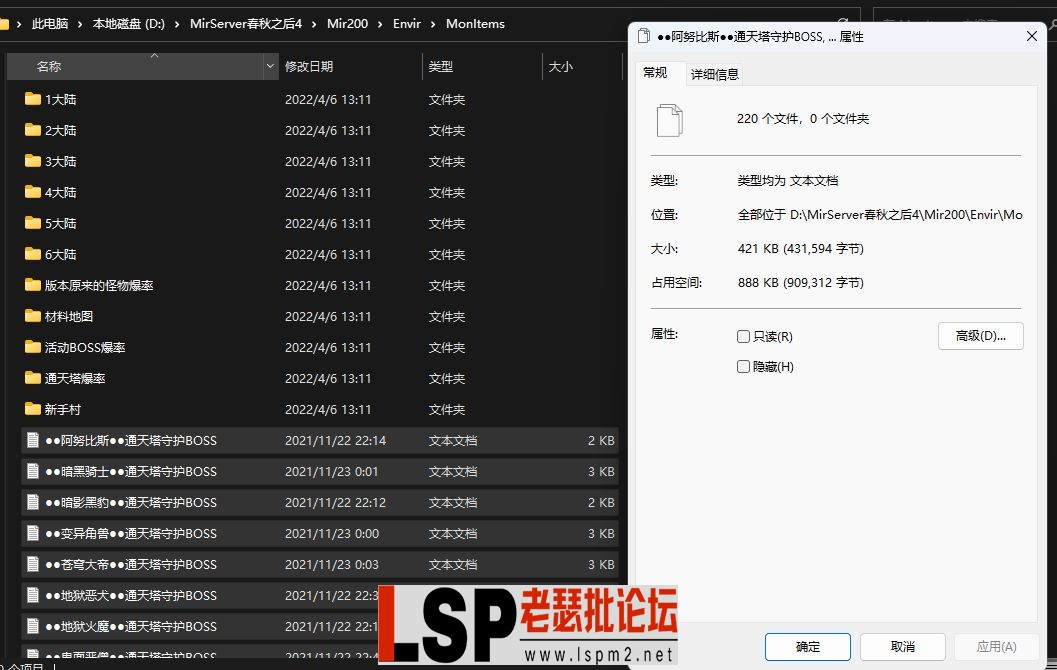
Task: Expand breadcrumb chevron after Envir
Action: (433, 24)
